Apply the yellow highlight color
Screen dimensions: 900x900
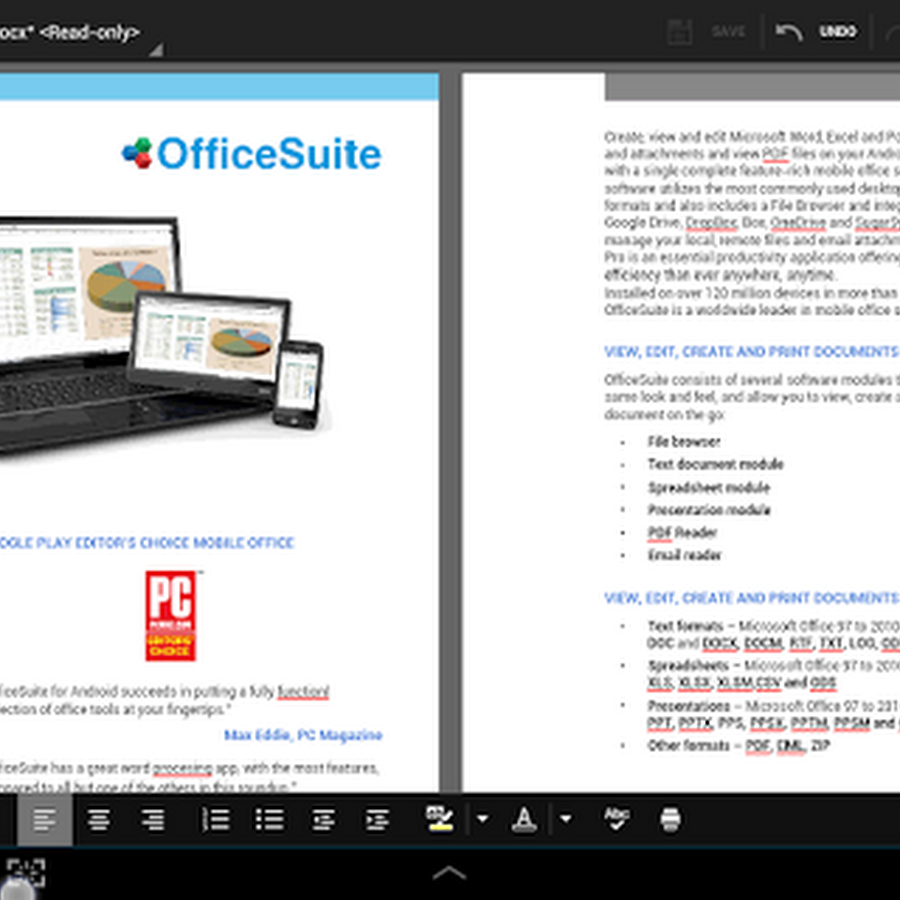[440, 818]
